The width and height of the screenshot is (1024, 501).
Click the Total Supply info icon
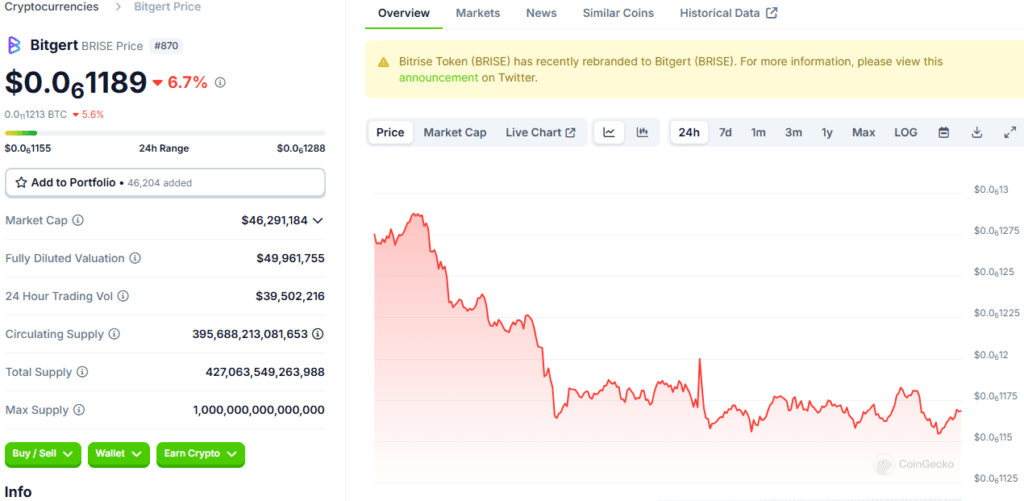tap(82, 372)
